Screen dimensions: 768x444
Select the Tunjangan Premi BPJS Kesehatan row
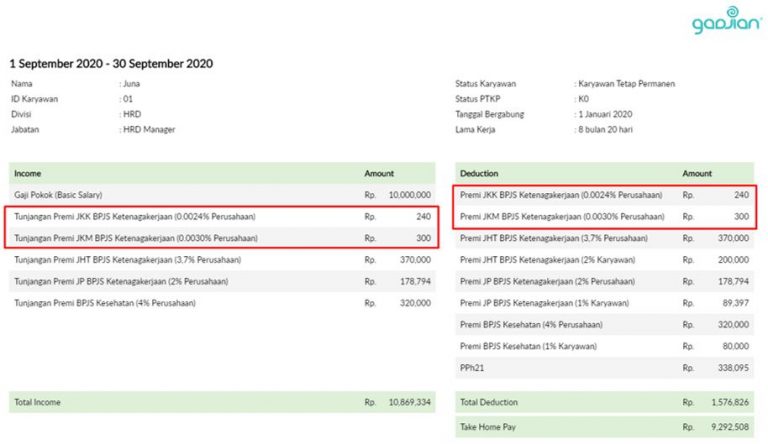(105, 303)
